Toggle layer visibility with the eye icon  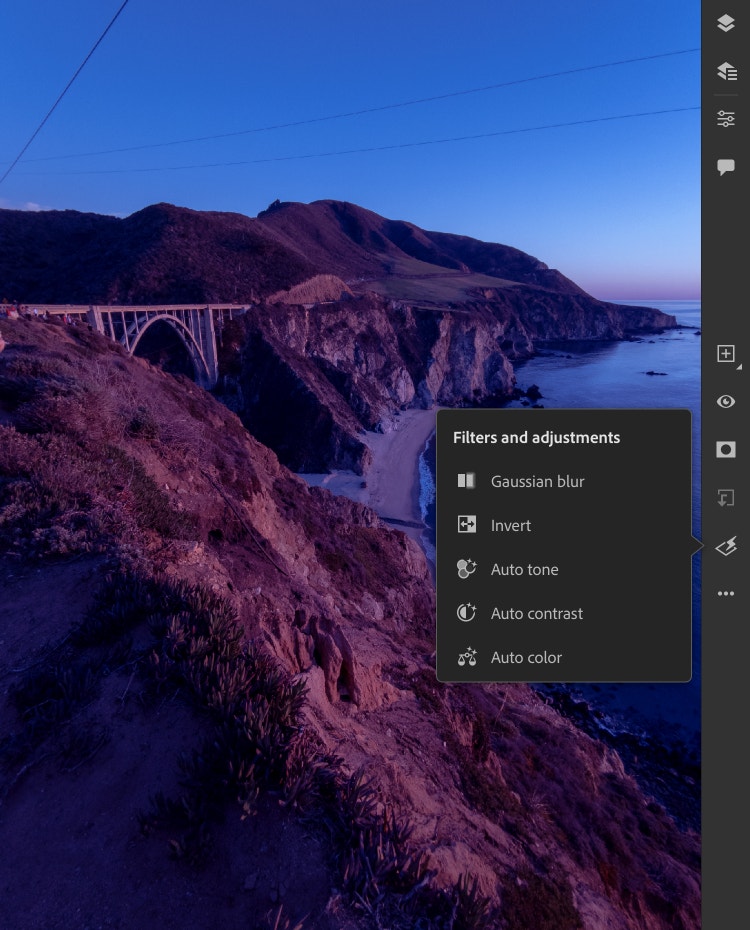(726, 402)
